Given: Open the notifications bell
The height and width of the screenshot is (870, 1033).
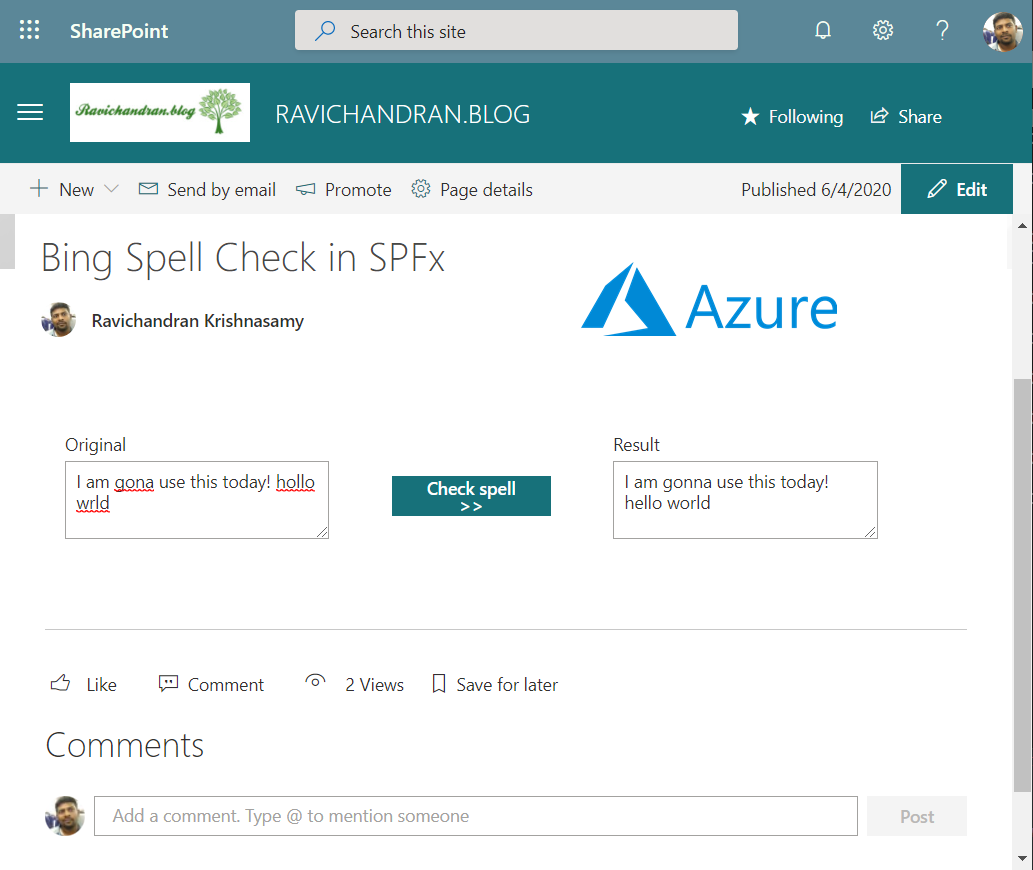Looking at the screenshot, I should coord(823,31).
